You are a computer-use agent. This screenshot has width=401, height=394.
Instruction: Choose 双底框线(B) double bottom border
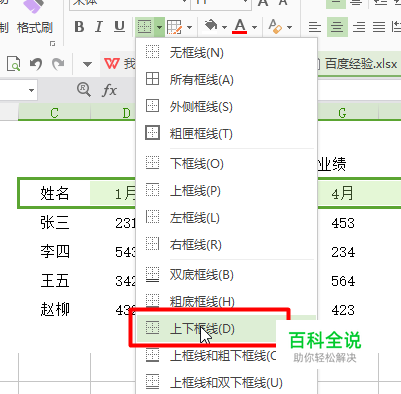click(226, 275)
